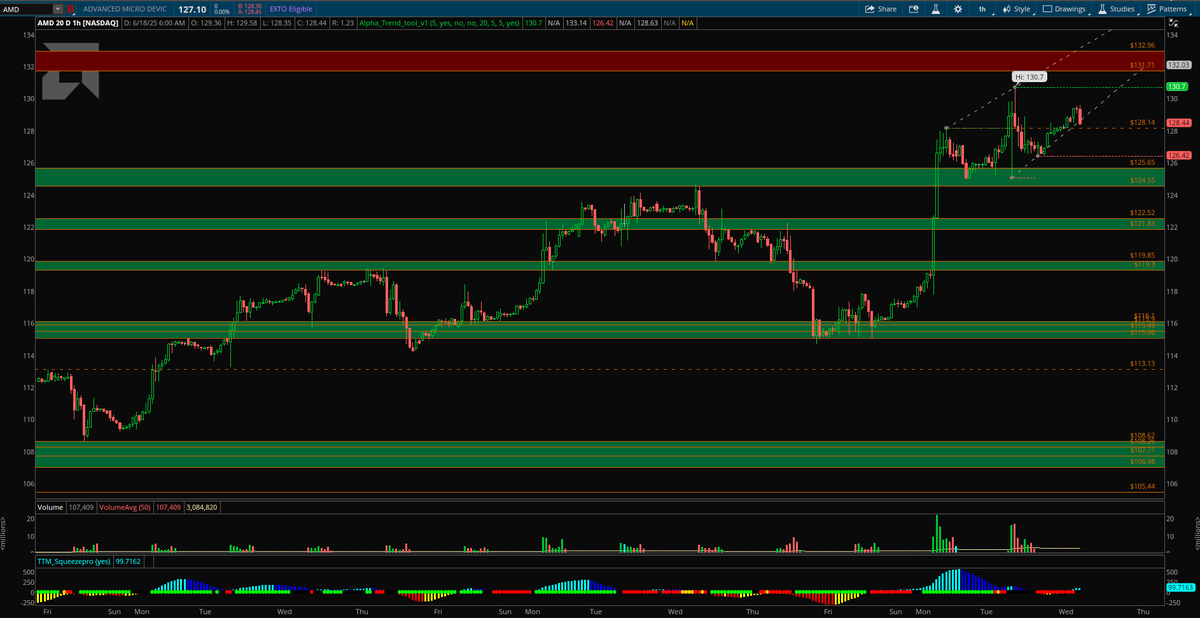Image resolution: width=1200 pixels, height=618 pixels.
Task: Click the $128.14 level label
Action: pos(1142,123)
